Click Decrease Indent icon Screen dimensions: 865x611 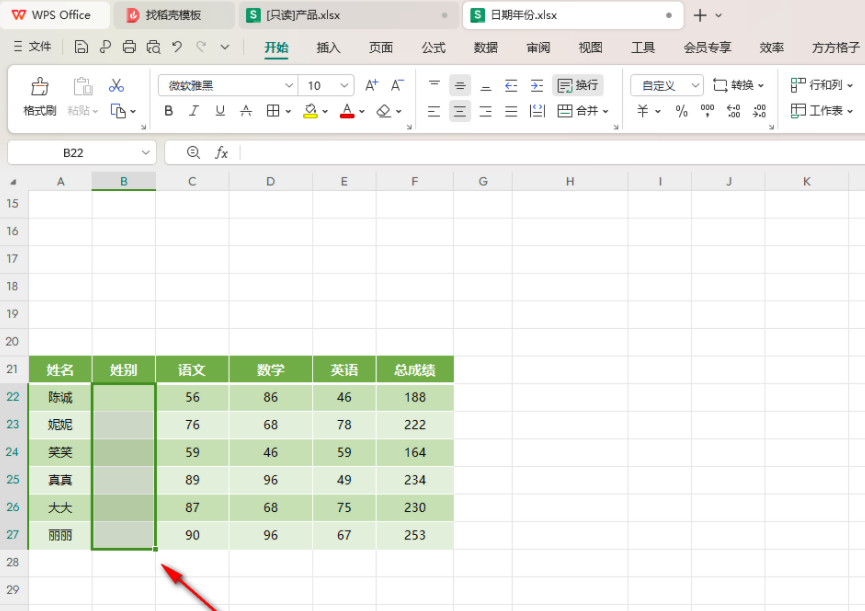[511, 85]
